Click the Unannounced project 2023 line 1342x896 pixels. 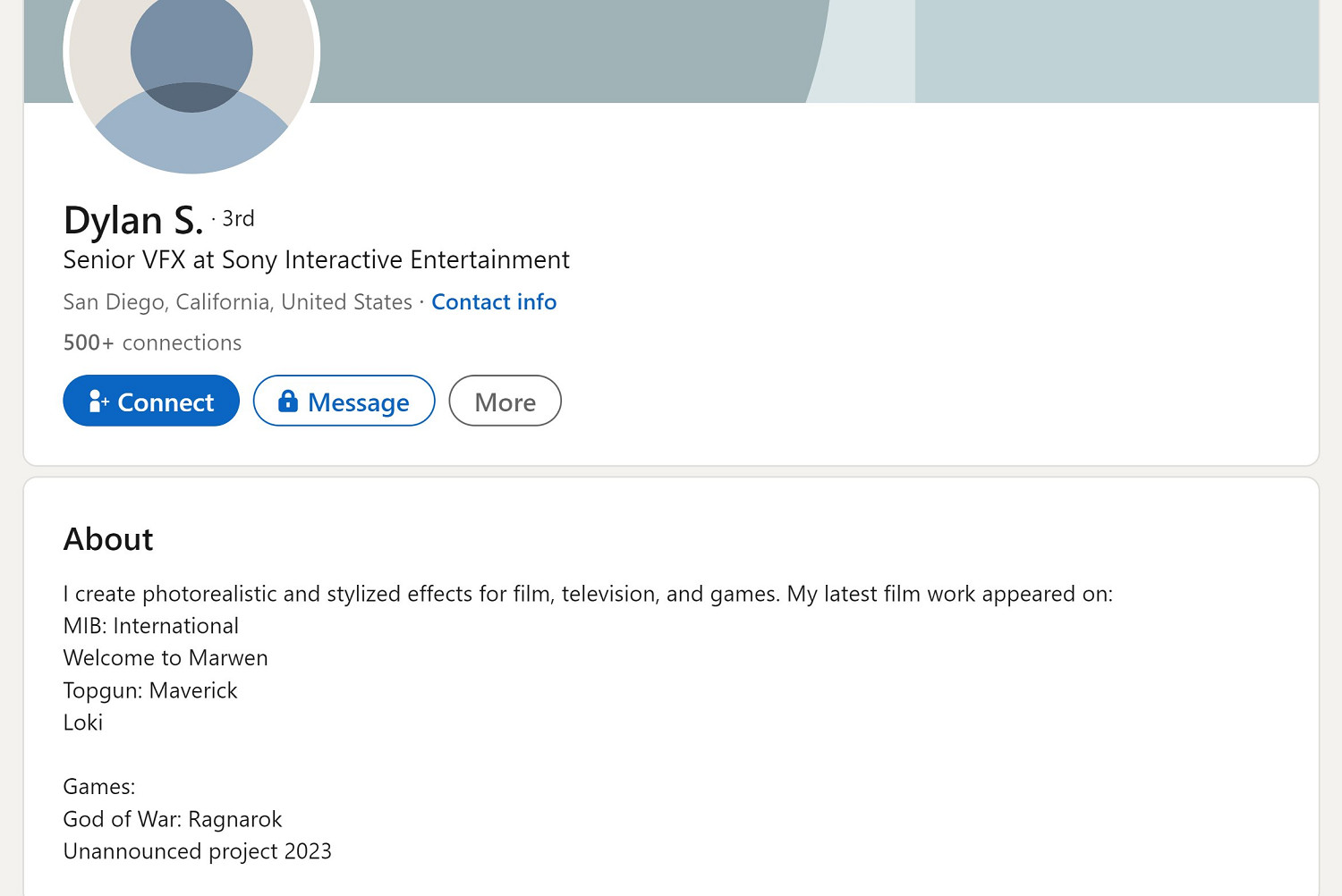(x=197, y=851)
